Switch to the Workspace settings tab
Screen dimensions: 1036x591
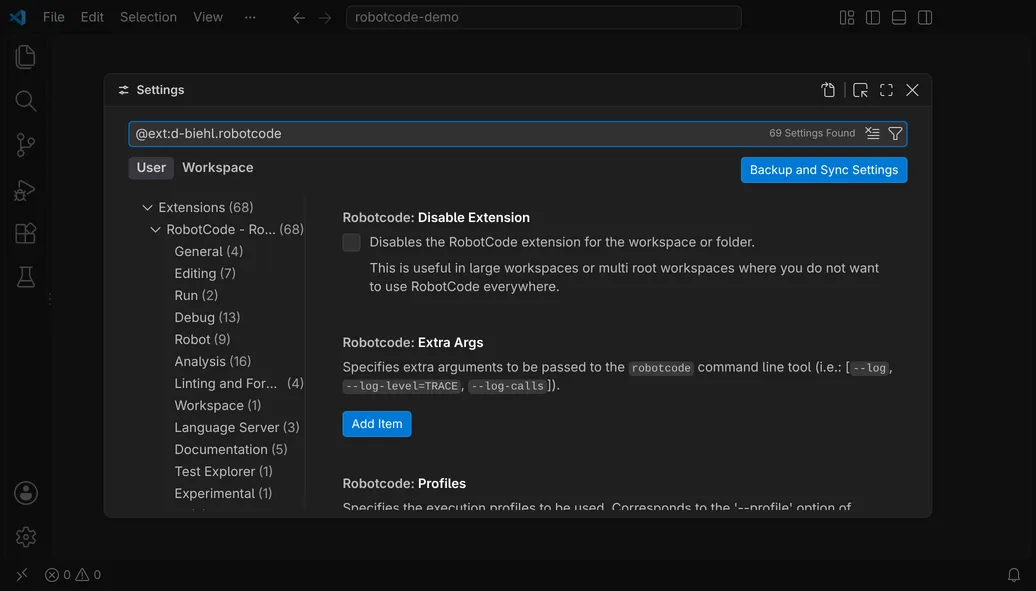217,168
